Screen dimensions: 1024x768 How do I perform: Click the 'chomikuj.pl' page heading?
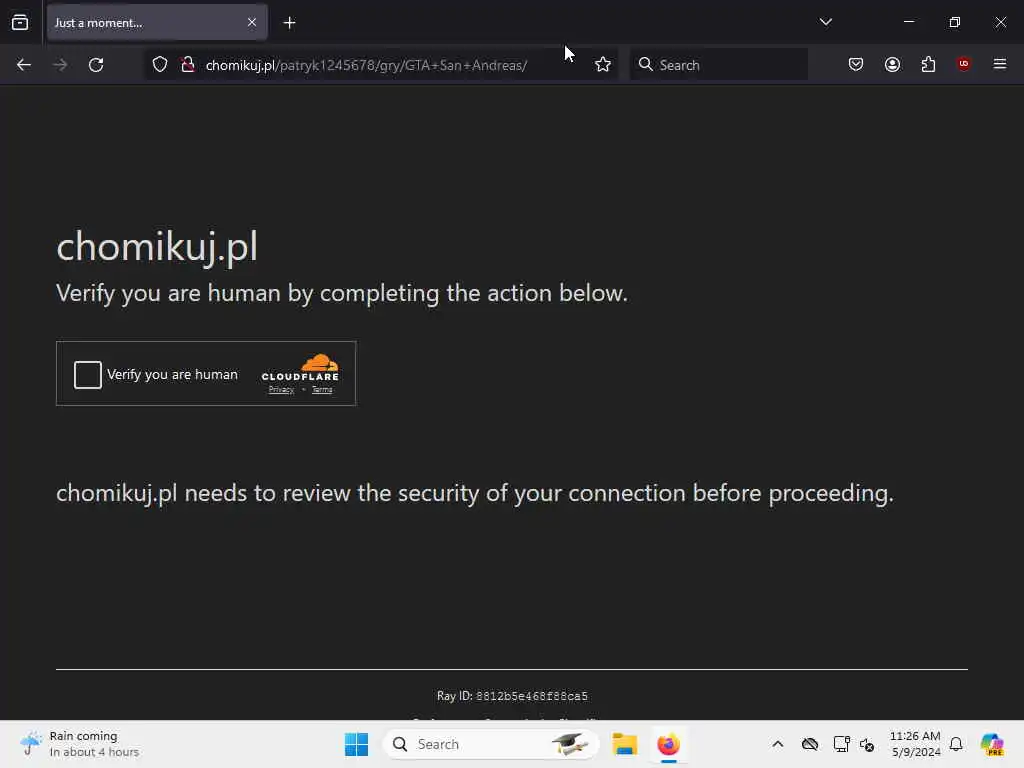tap(157, 248)
